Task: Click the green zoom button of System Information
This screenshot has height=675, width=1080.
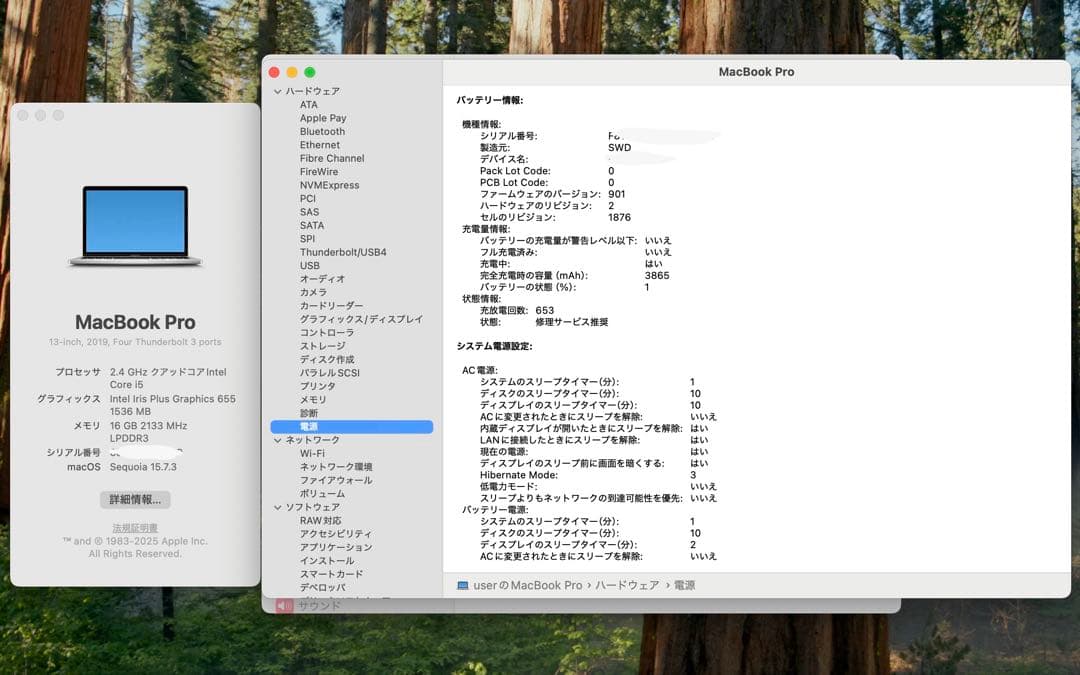Action: 310,72
